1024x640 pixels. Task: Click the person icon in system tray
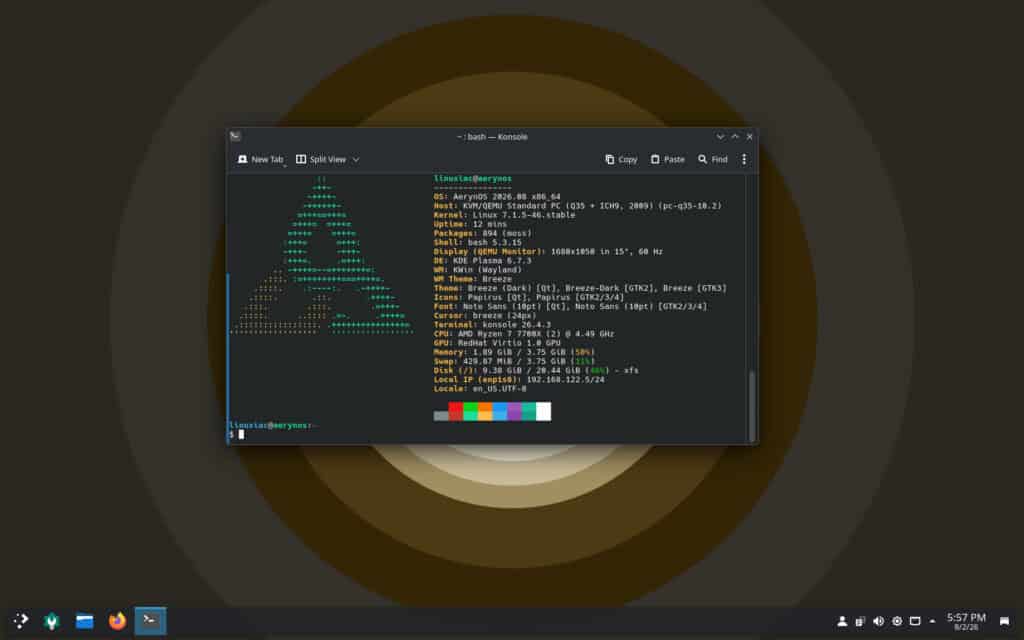(842, 621)
